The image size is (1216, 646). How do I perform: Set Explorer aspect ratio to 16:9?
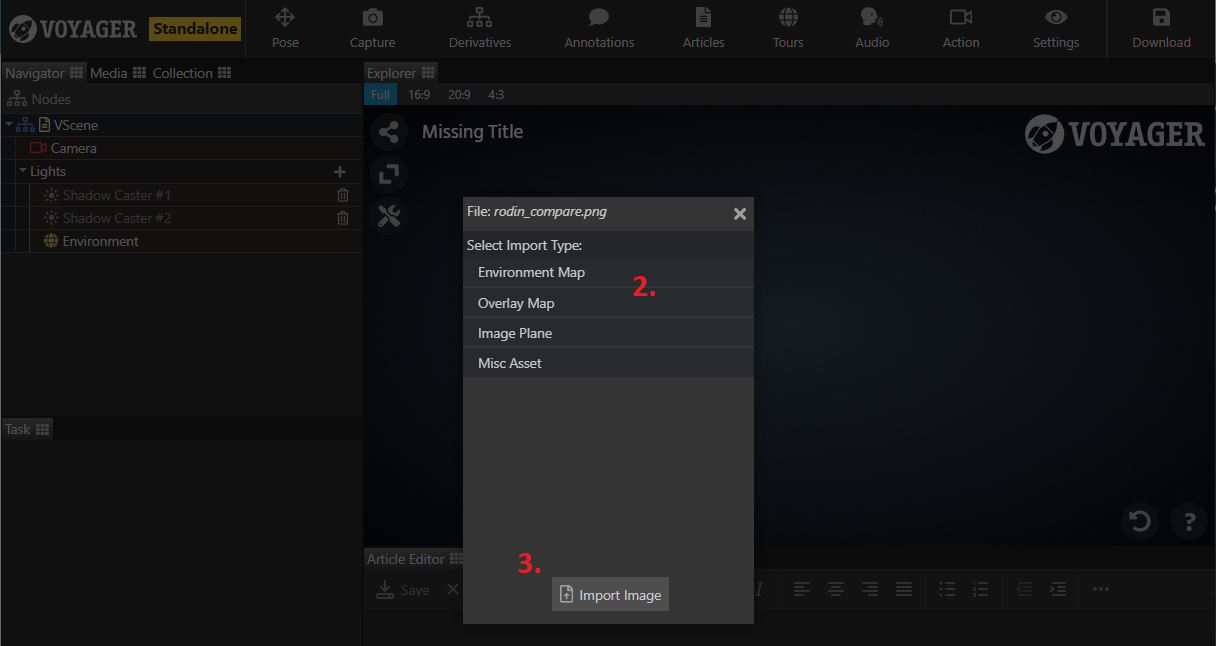point(419,95)
